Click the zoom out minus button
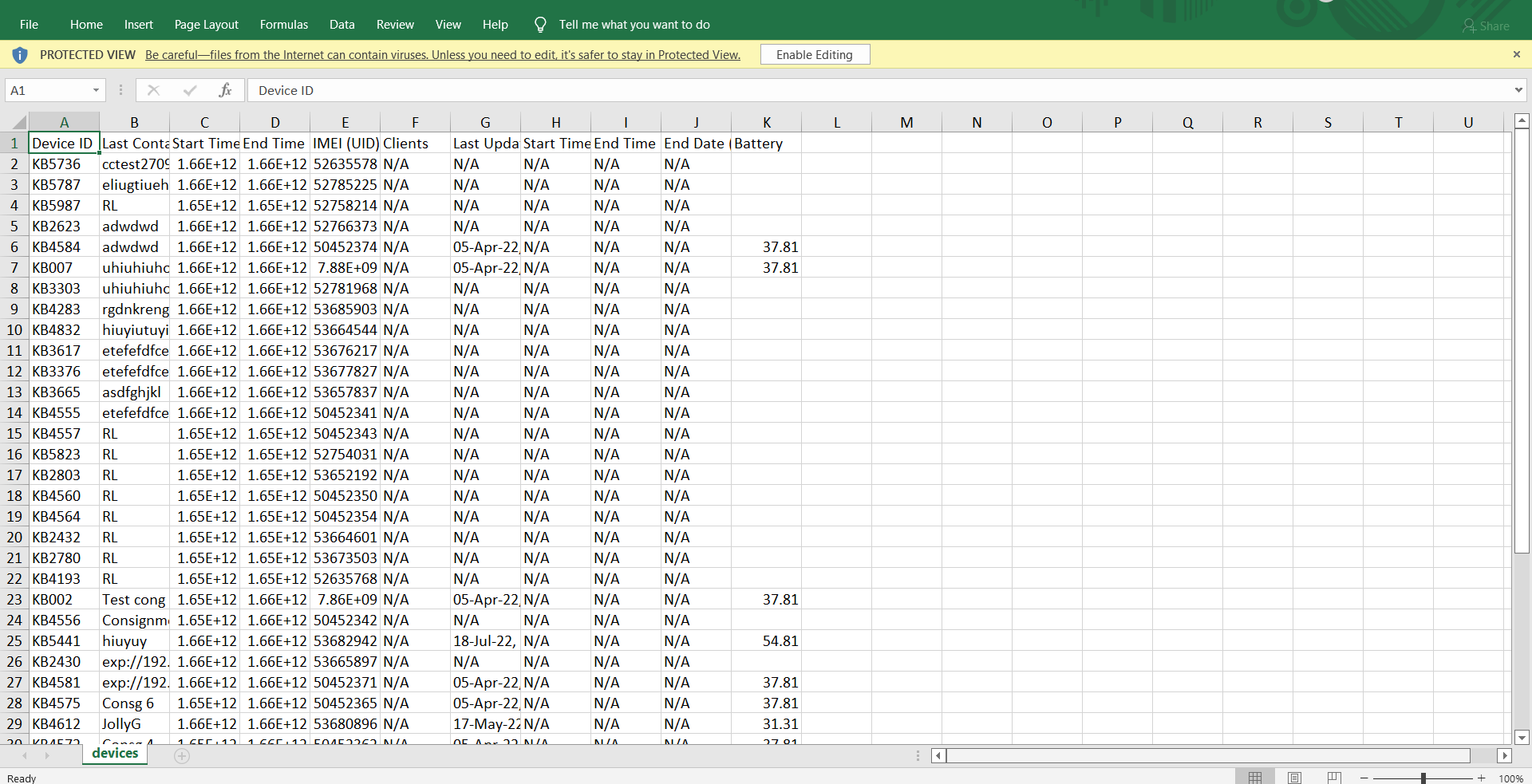1532x784 pixels. [x=1364, y=778]
